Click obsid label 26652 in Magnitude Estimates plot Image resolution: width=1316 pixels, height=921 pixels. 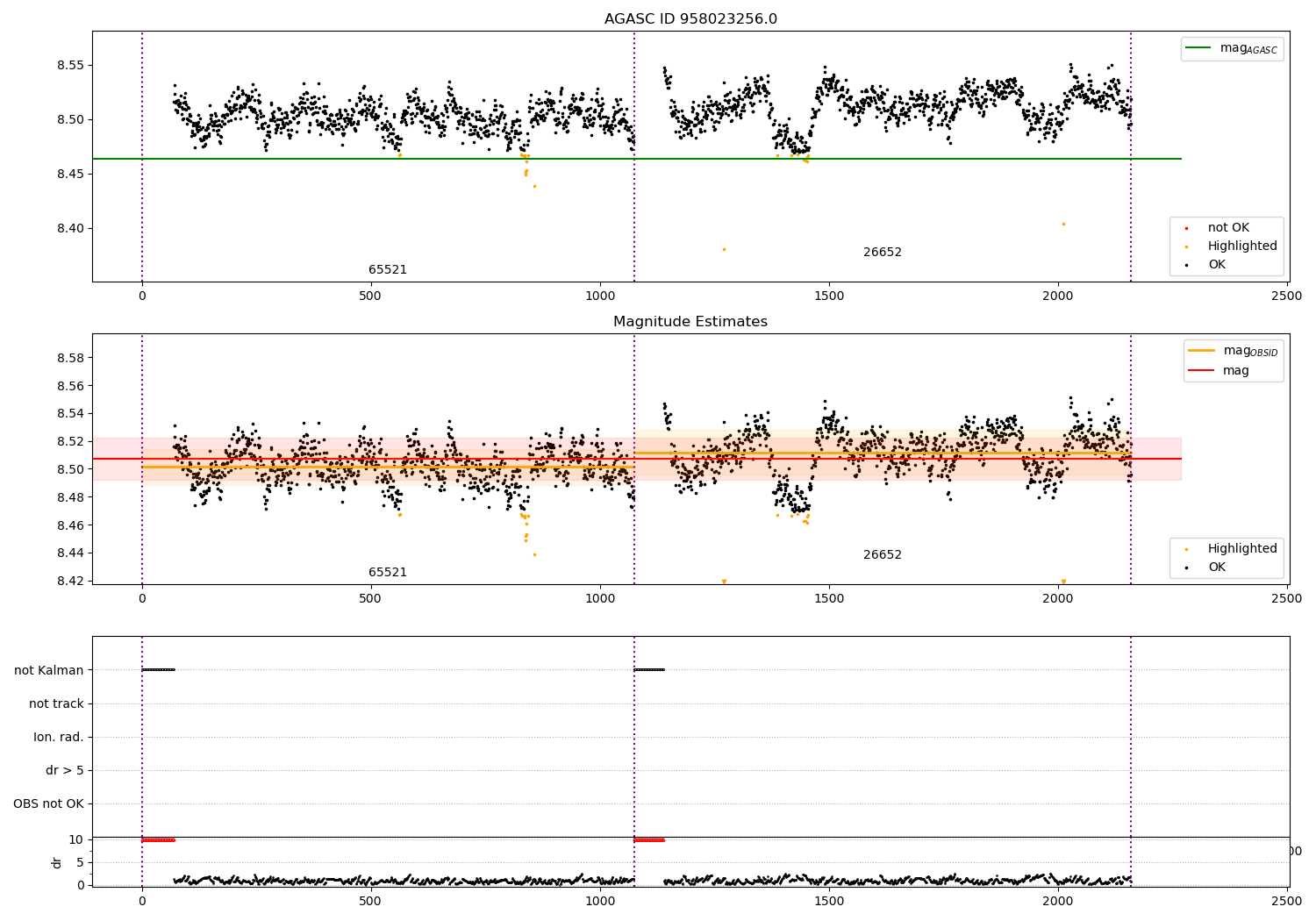(x=883, y=555)
